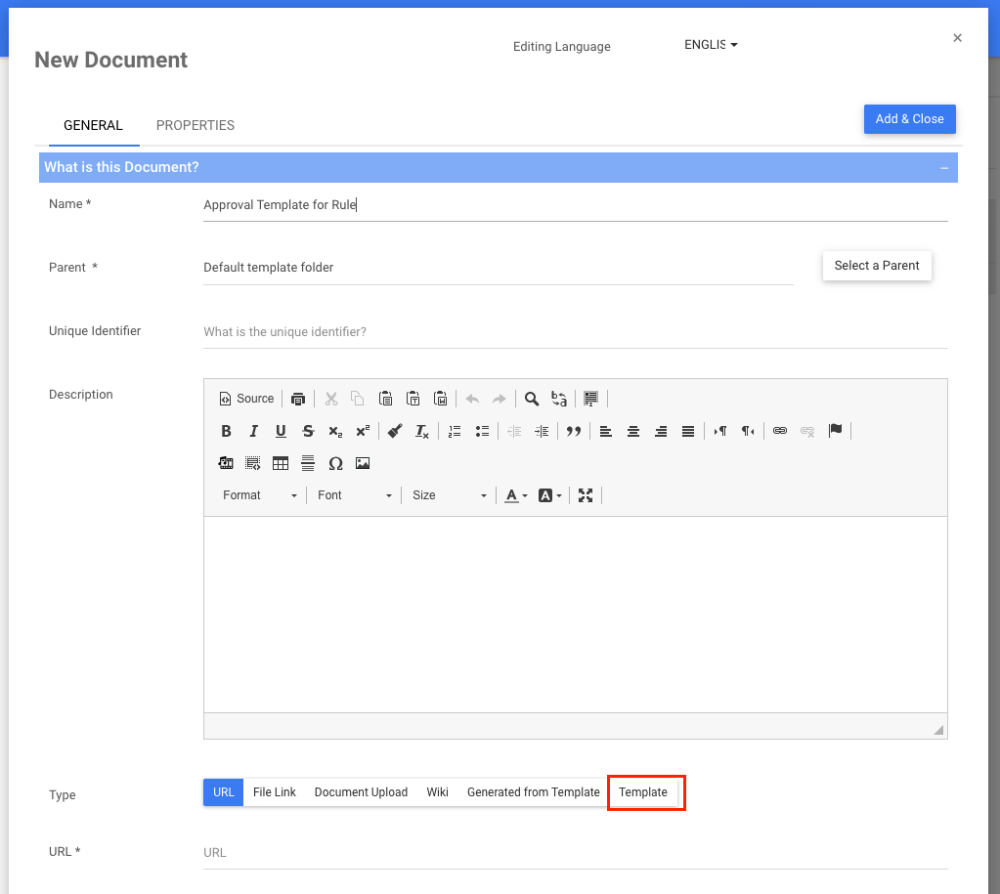Select the Template document type
1000x894 pixels.
tap(643, 792)
